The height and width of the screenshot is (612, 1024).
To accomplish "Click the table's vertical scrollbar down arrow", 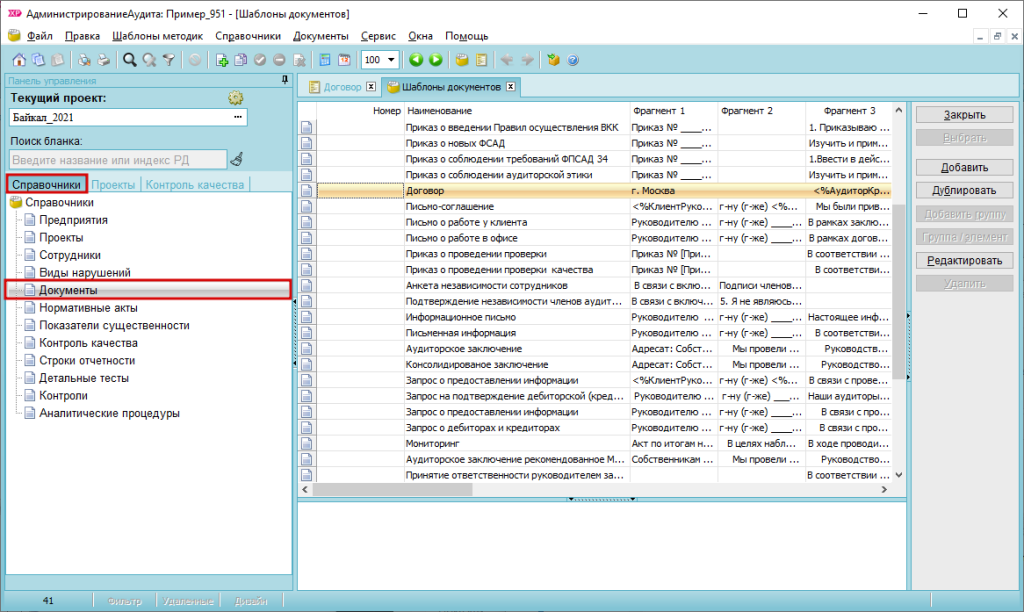I will 899,475.
